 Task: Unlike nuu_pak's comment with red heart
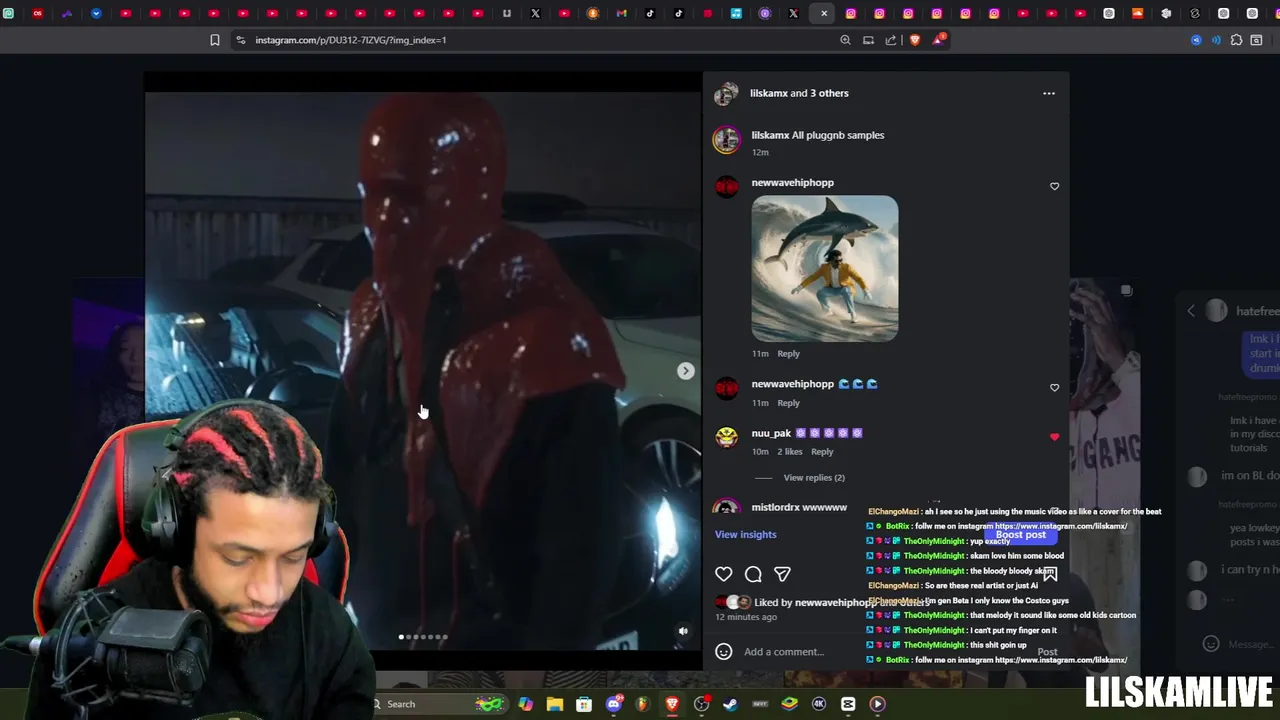click(1054, 437)
